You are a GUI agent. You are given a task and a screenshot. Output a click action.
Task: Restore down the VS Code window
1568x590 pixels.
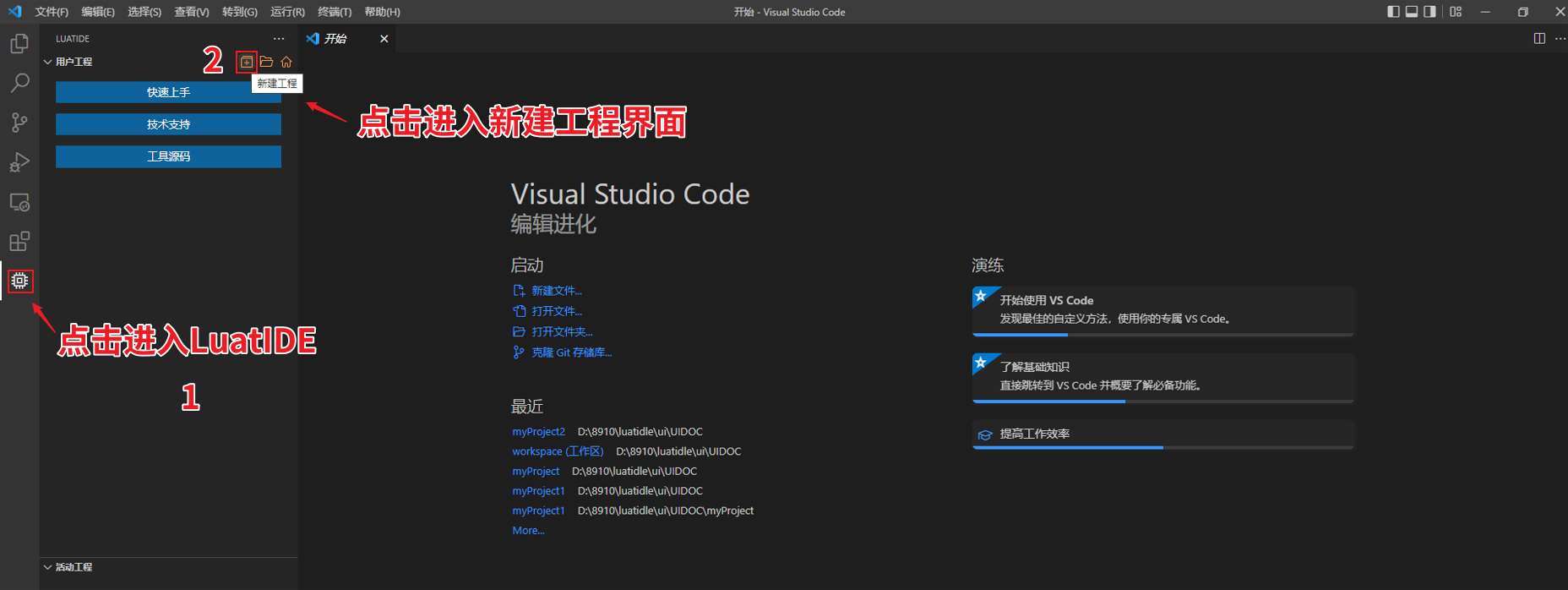click(1522, 12)
